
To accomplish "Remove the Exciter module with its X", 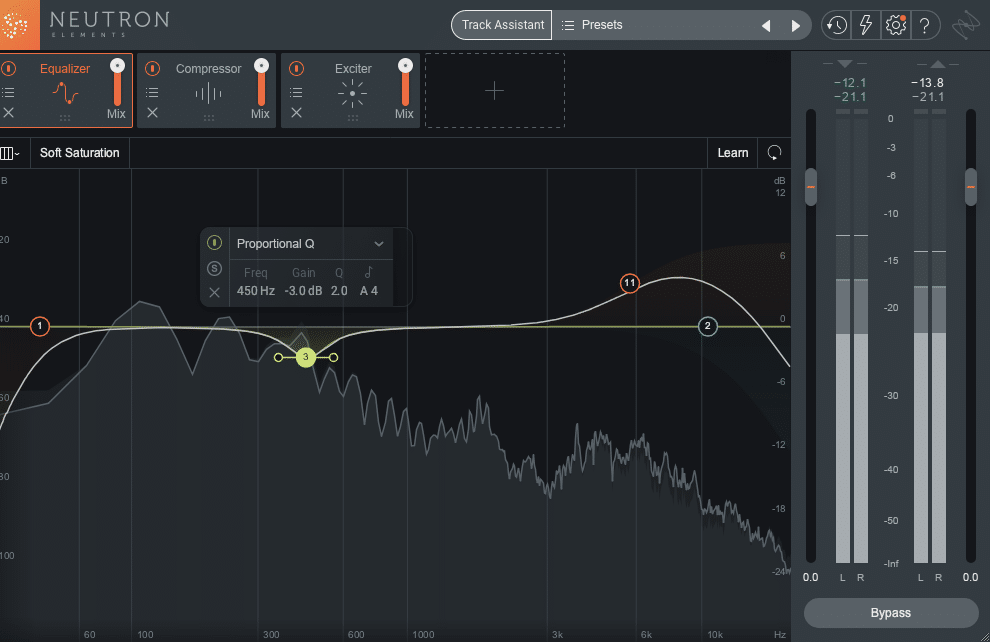I will pyautogui.click(x=296, y=113).
